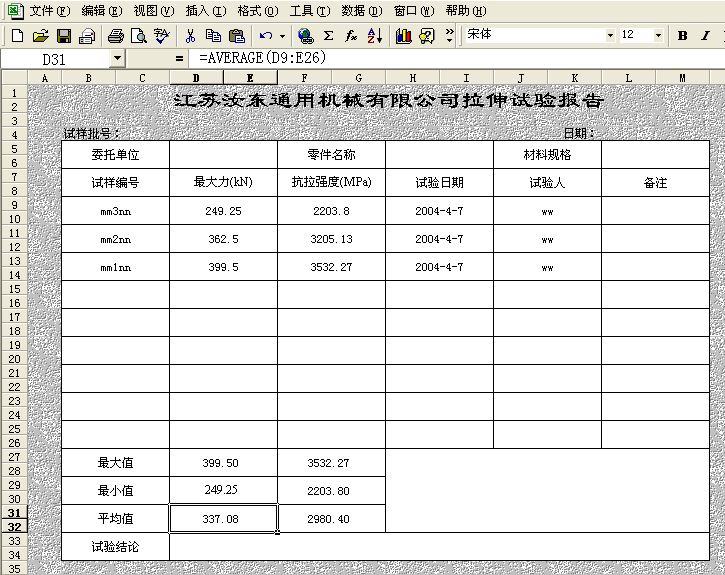
Task: Run the Spelling check icon
Action: [162, 36]
